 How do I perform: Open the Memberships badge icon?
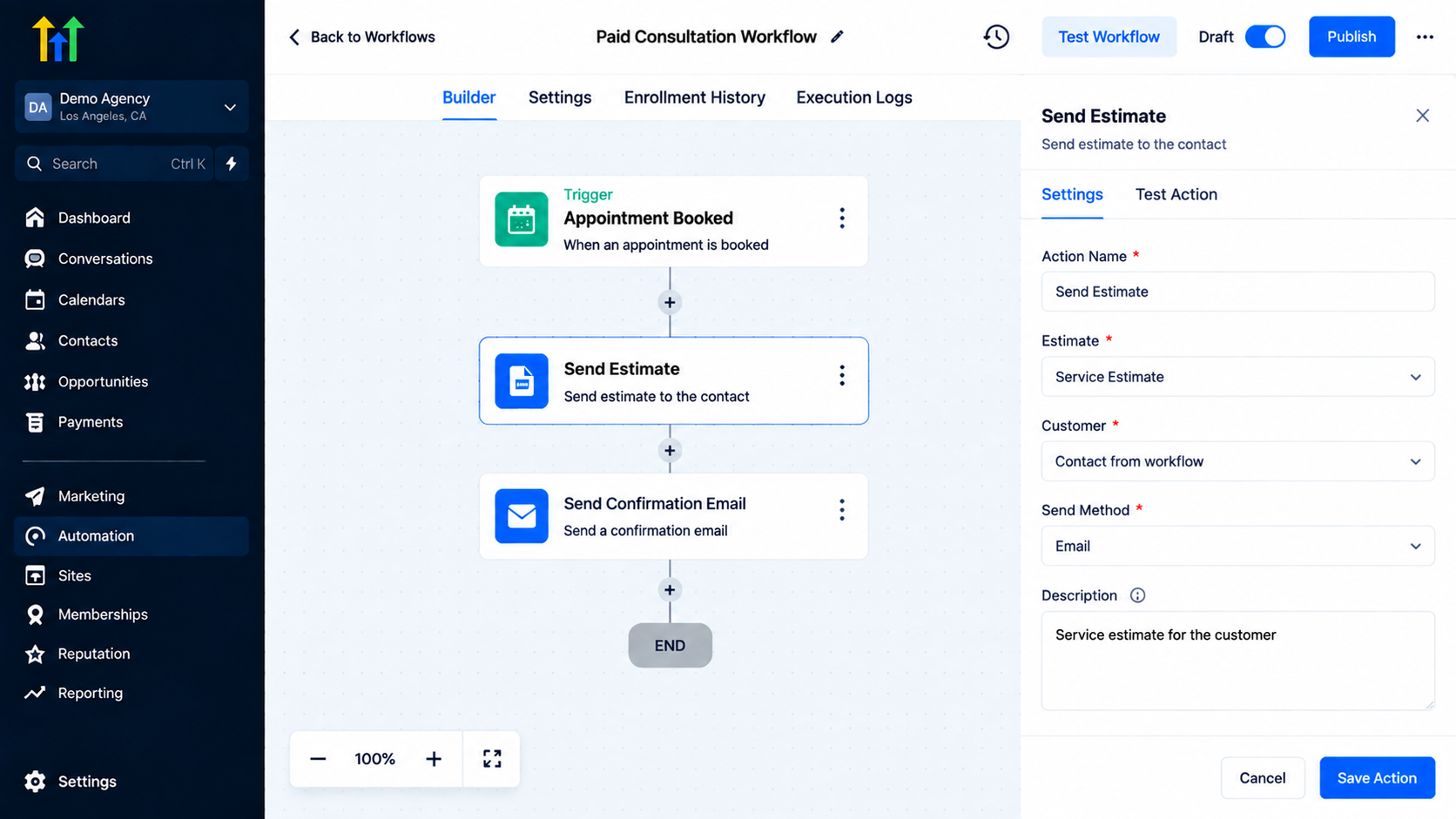click(35, 614)
